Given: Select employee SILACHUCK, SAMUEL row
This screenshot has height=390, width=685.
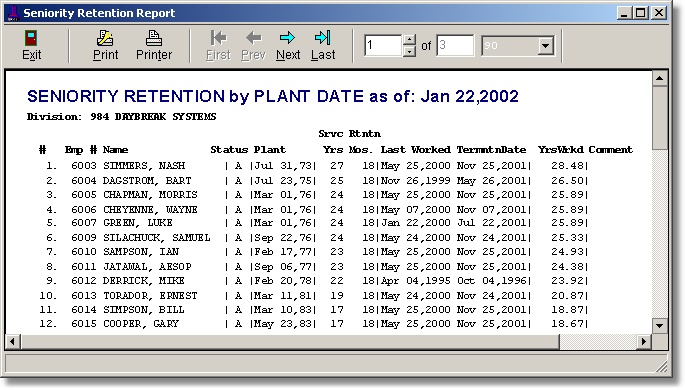Looking at the screenshot, I should [317, 238].
